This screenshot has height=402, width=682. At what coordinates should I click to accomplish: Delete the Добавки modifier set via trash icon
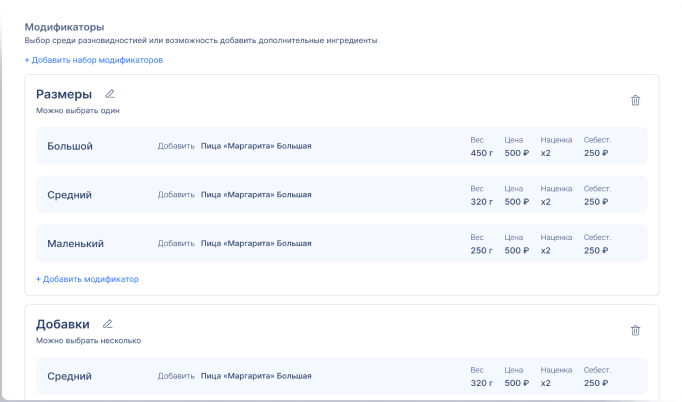[x=635, y=330]
